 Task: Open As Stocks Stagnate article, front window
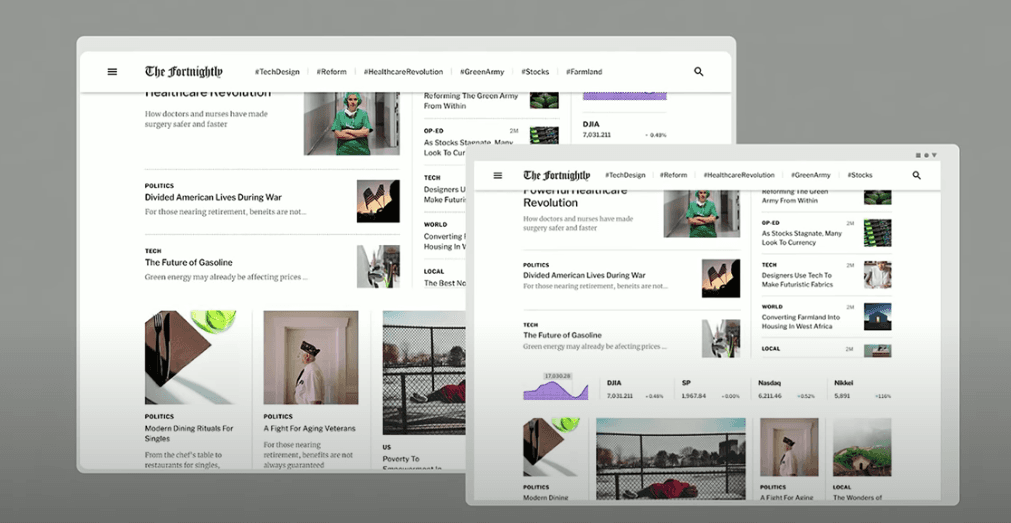pyautogui.click(x=802, y=238)
